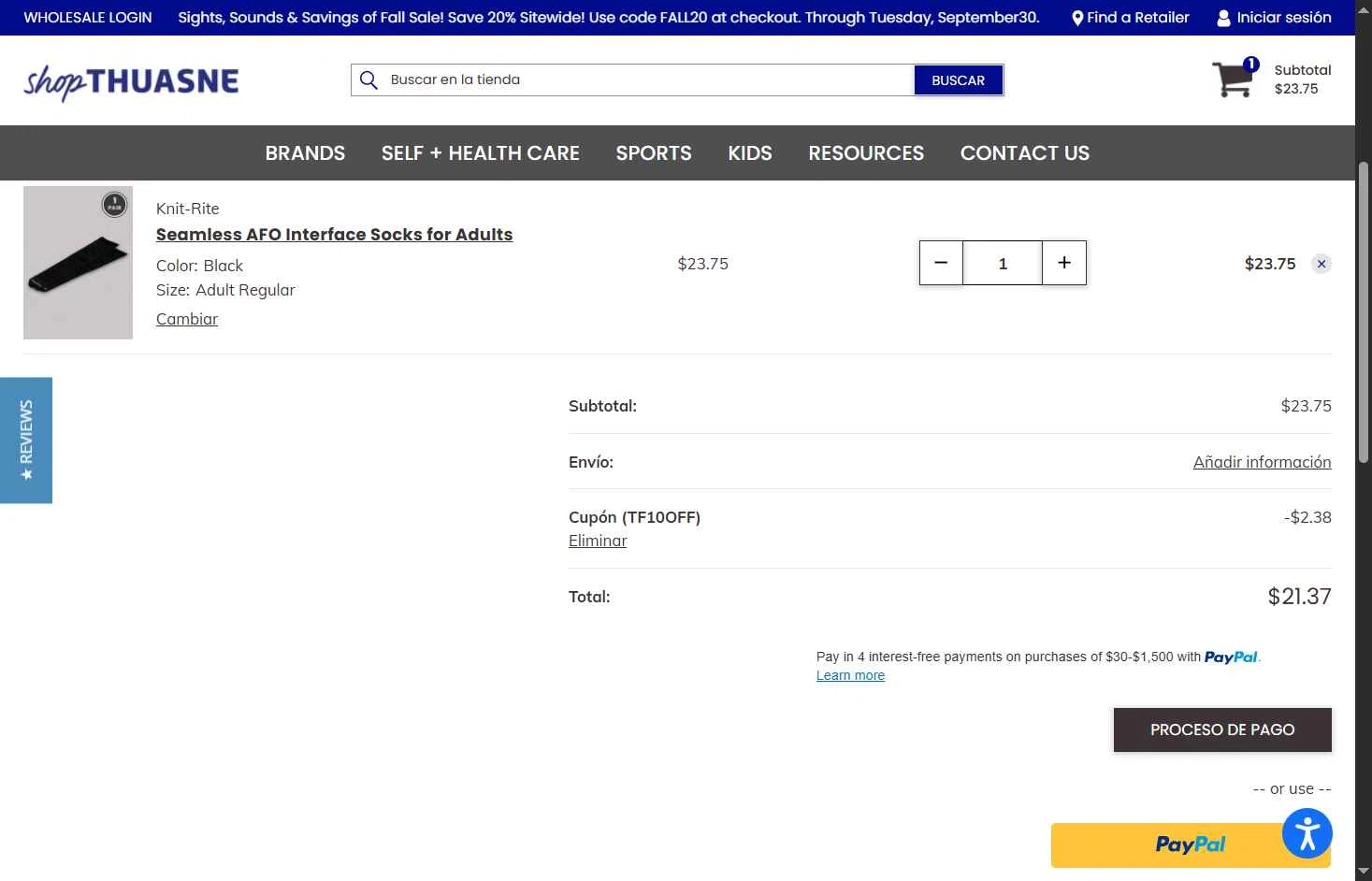This screenshot has height=881, width=1372.
Task: Click Añadir información for shipping
Action: [1262, 462]
